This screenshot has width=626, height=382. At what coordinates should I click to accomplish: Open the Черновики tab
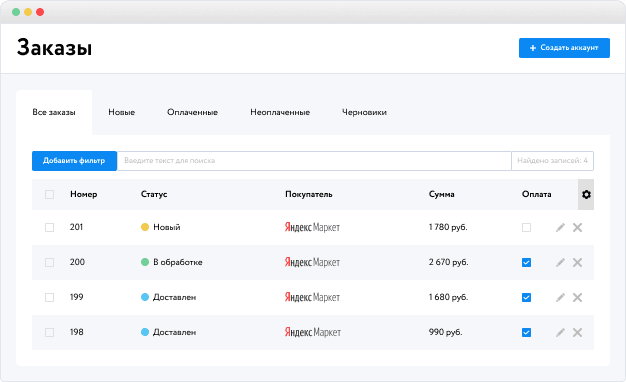365,112
